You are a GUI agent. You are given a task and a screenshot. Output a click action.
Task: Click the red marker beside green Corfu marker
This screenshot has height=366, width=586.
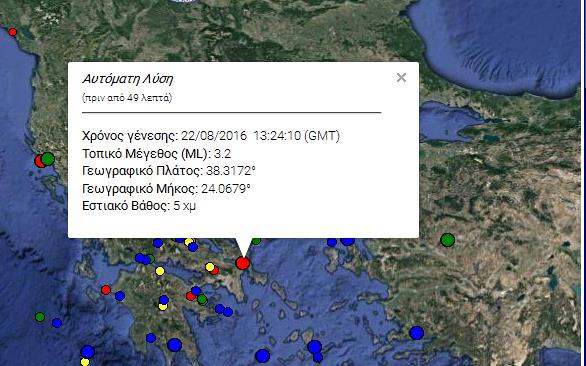click(x=39, y=162)
